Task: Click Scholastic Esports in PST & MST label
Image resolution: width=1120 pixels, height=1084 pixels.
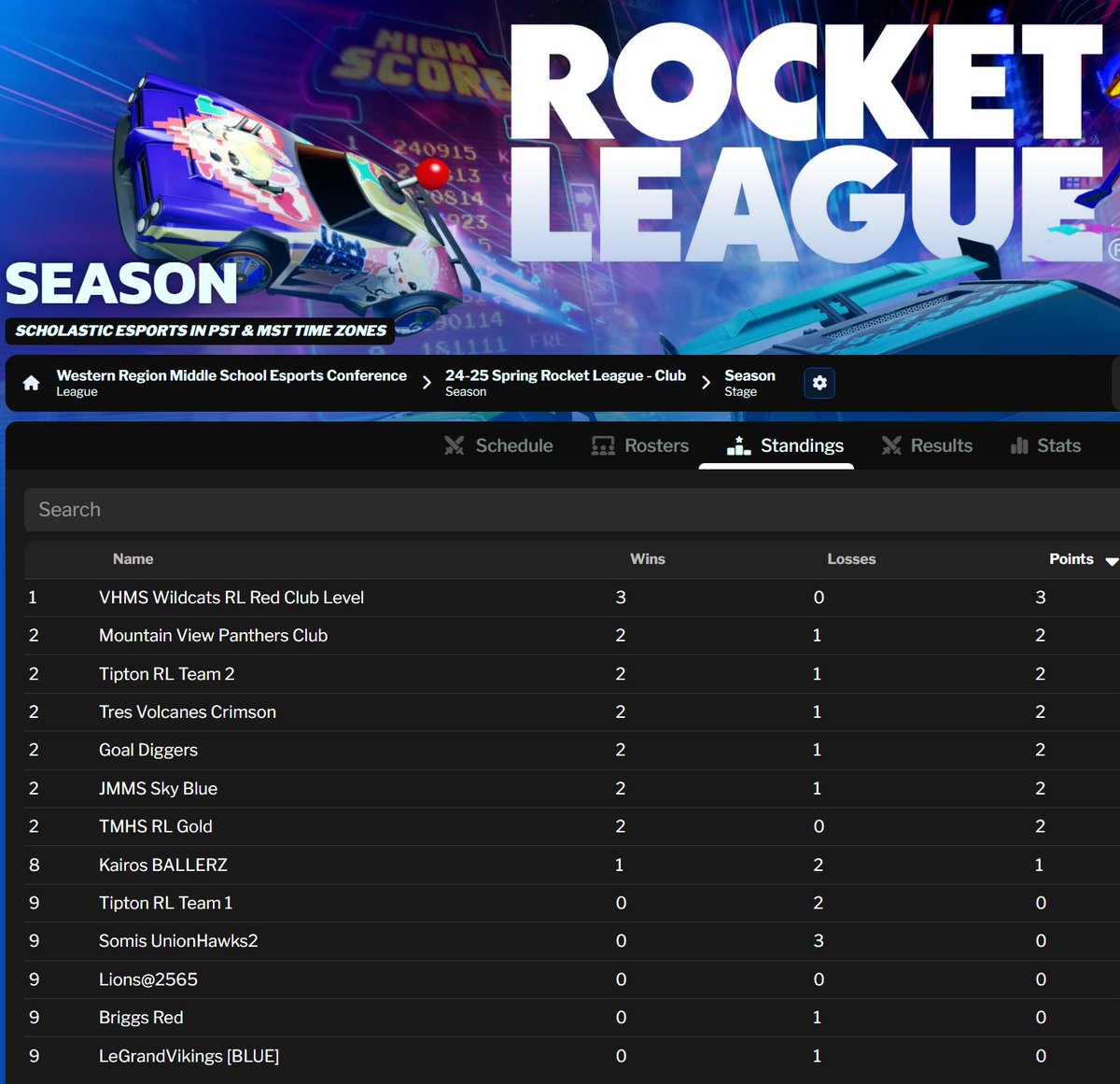Action: pyautogui.click(x=201, y=331)
